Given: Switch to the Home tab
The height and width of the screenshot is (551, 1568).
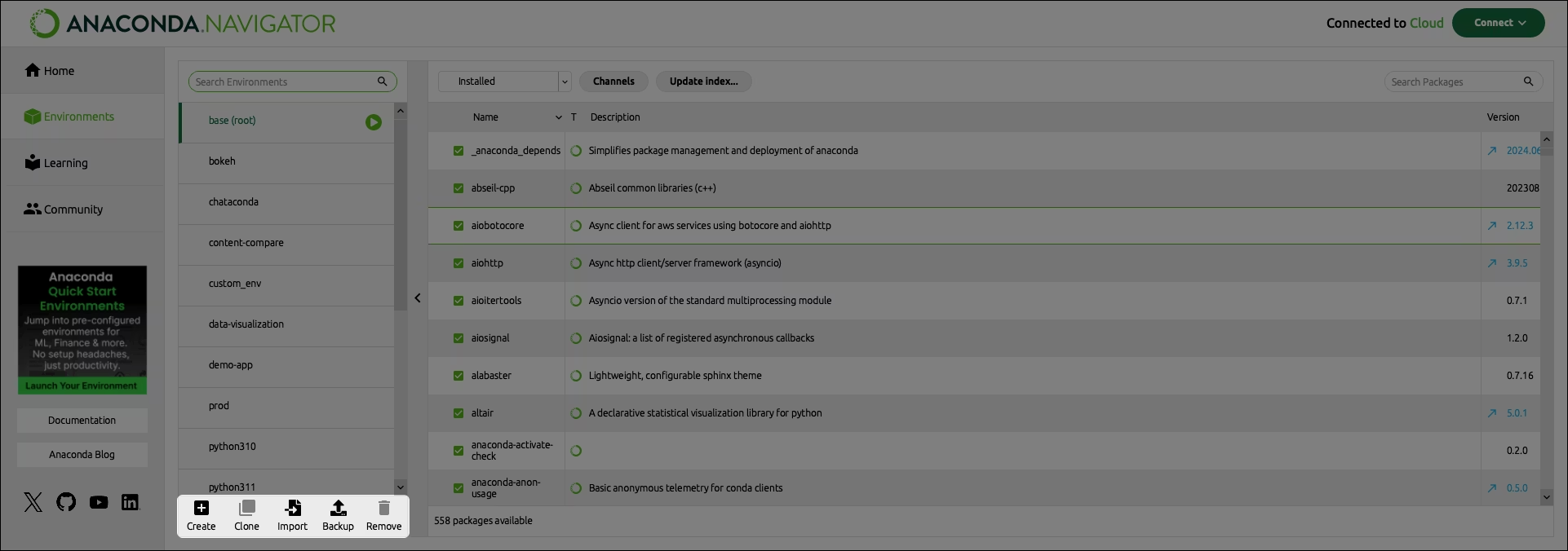Looking at the screenshot, I should [50, 71].
